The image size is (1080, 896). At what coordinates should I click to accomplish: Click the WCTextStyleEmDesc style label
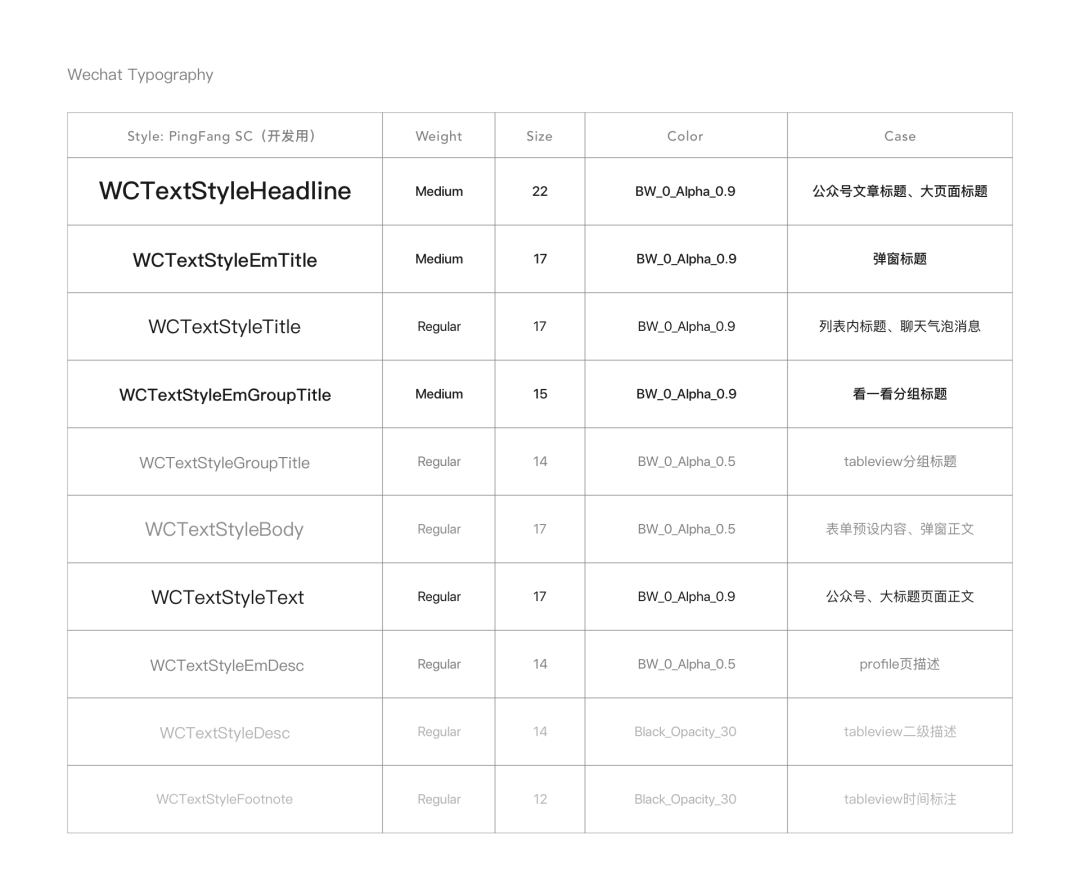(227, 665)
